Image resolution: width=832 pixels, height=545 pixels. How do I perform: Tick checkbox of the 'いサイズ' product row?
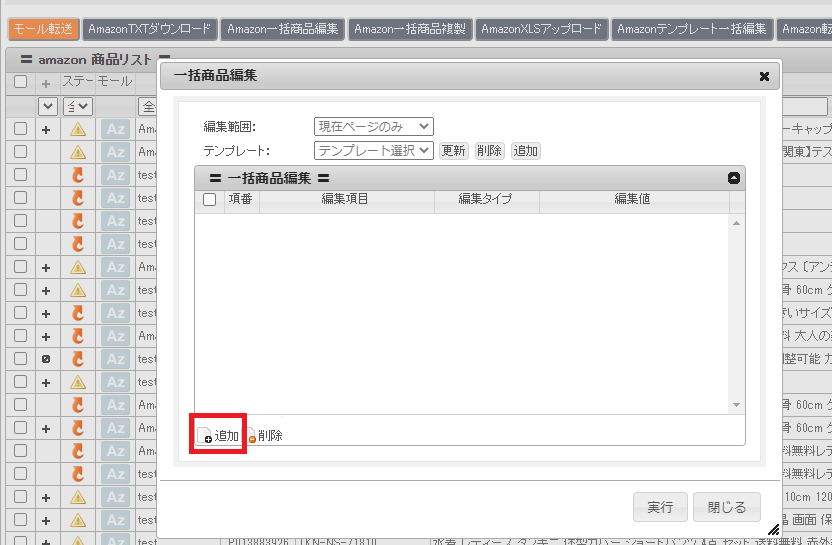click(21, 313)
